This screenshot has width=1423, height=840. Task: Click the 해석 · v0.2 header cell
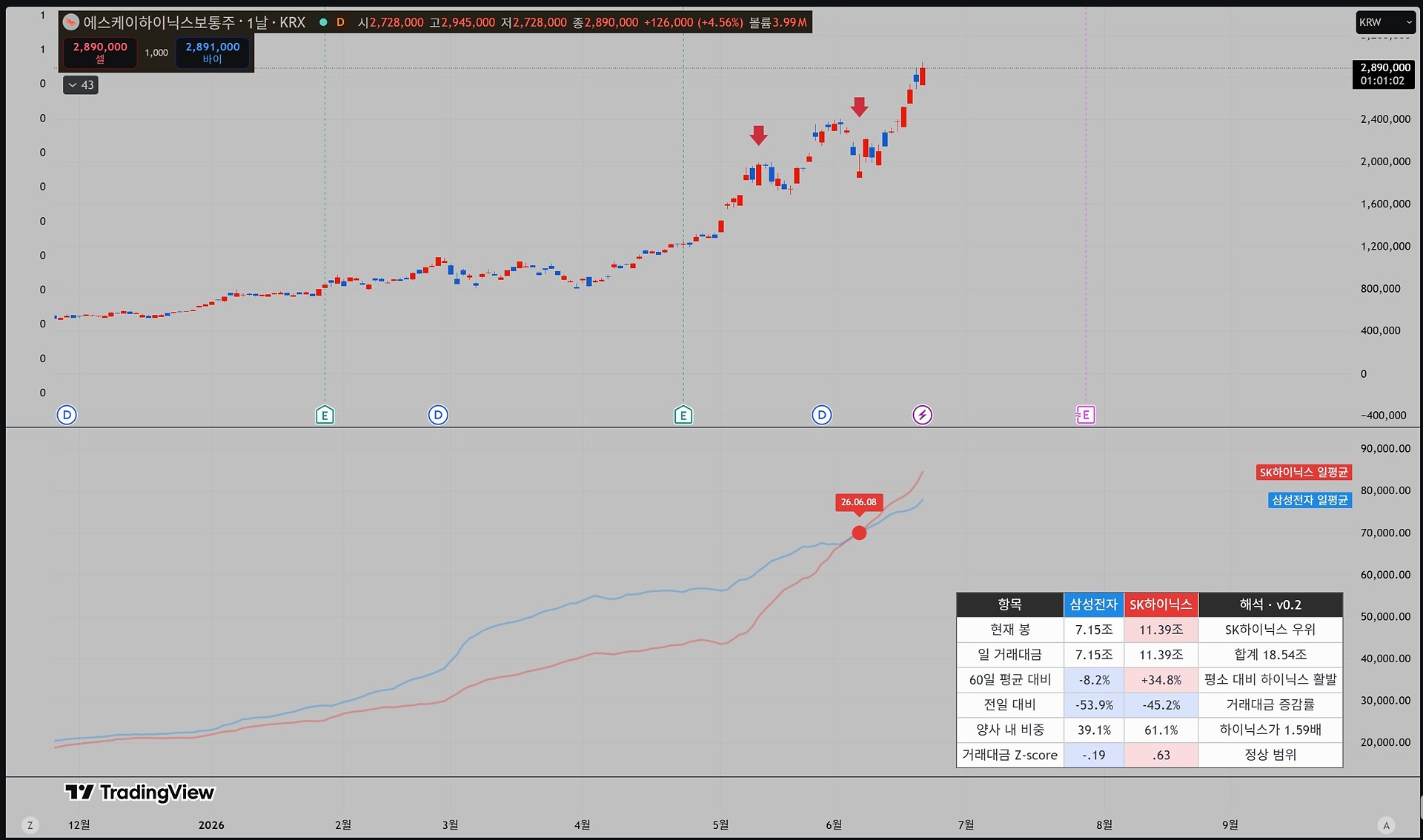pyautogui.click(x=1270, y=604)
